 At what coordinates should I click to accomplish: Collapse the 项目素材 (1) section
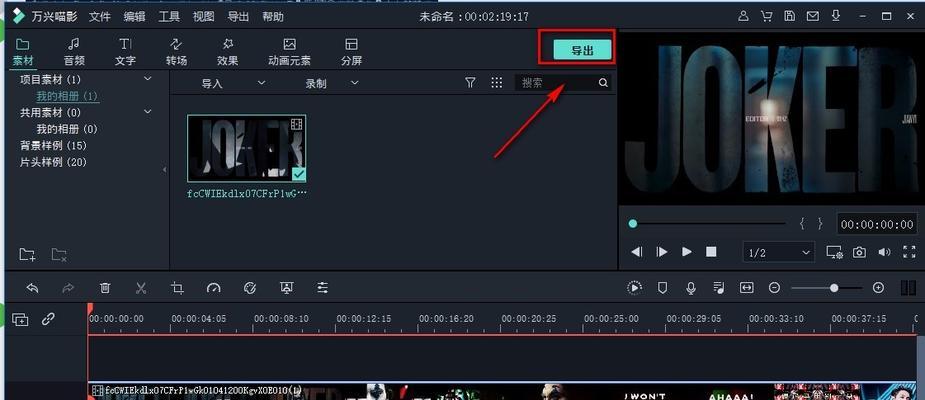[x=148, y=79]
